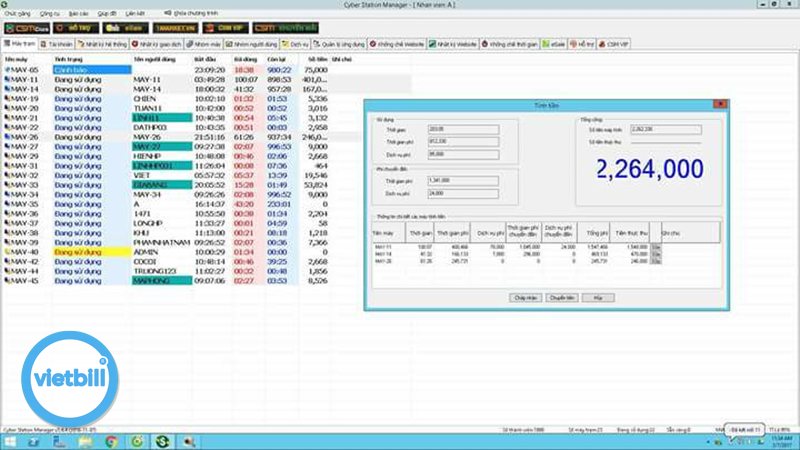This screenshot has width=800, height=450.
Task: Select the MAY-40 machine row icon
Action: (8, 253)
